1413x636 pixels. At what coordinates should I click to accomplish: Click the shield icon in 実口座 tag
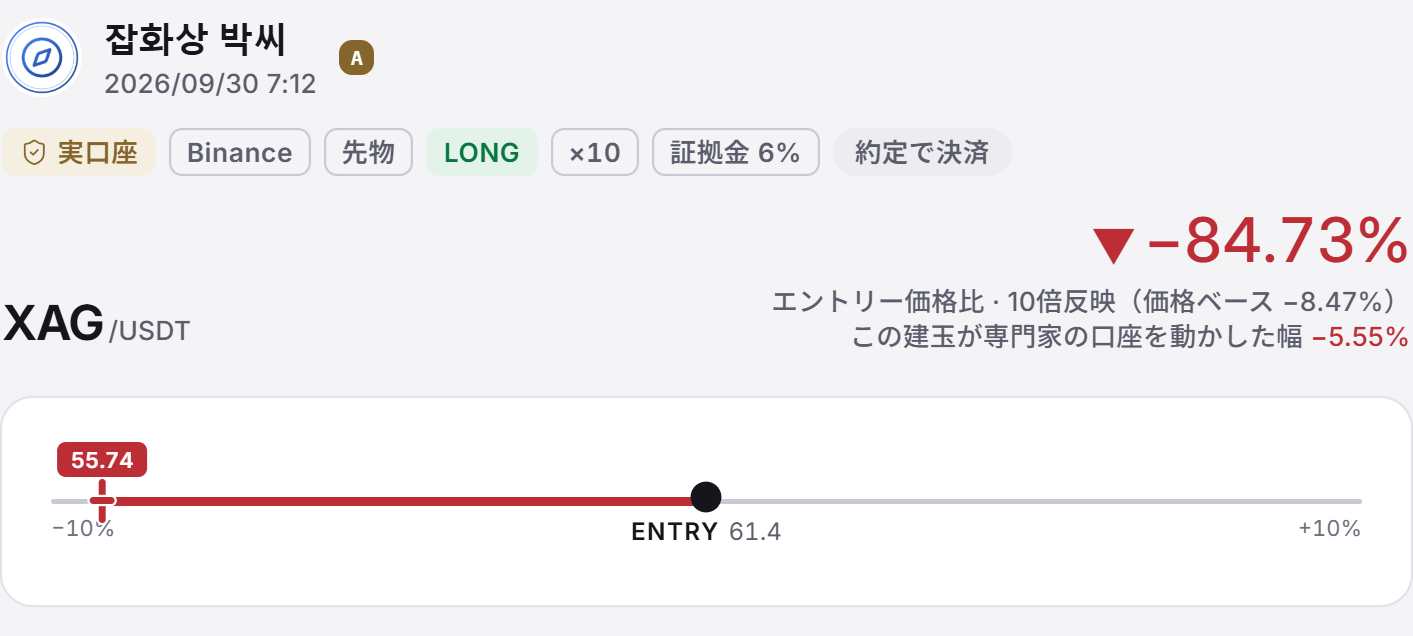35,152
